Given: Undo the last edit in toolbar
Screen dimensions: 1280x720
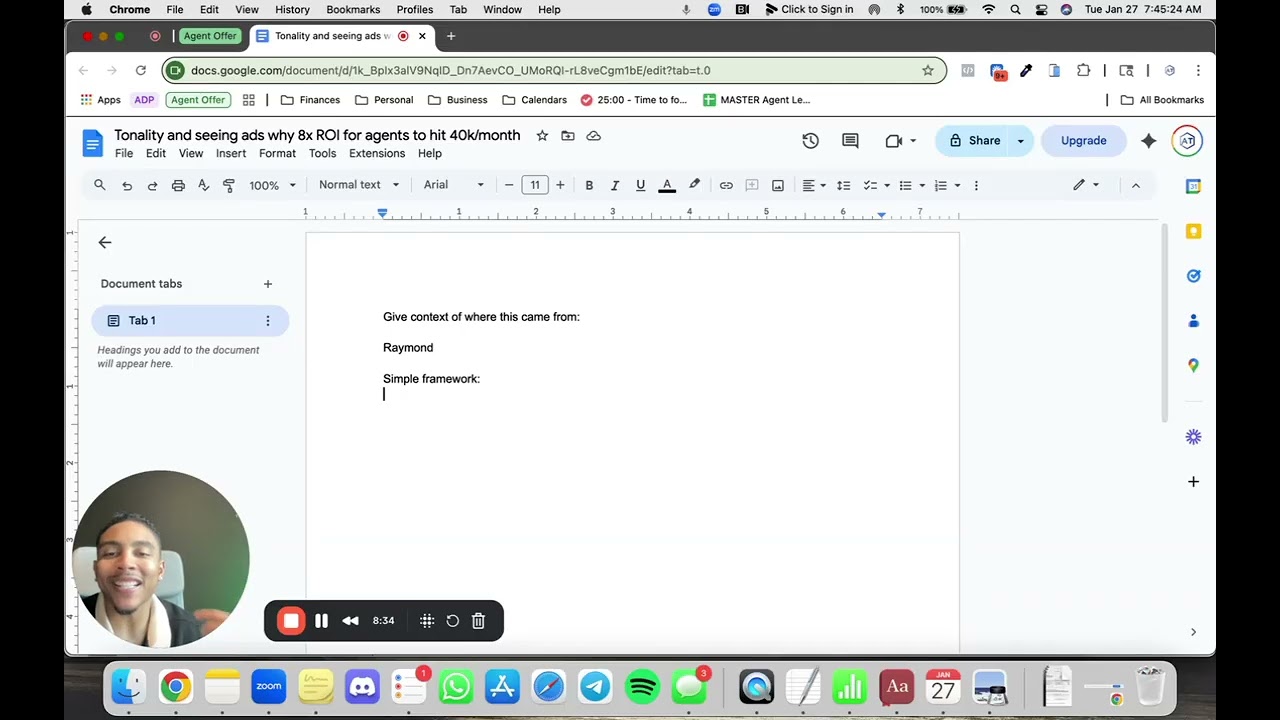Looking at the screenshot, I should (127, 185).
